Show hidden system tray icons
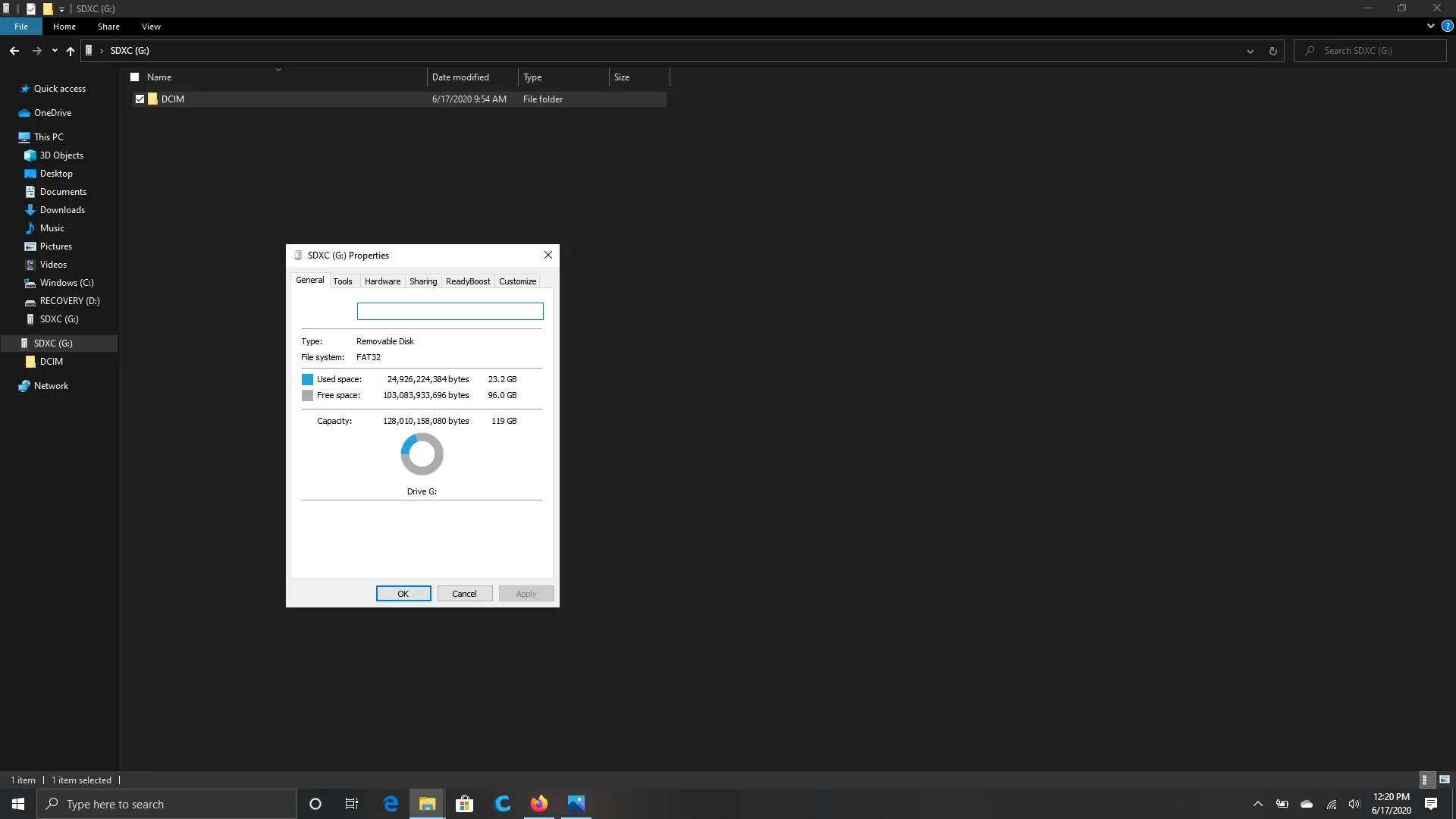The width and height of the screenshot is (1456, 819). [1257, 804]
